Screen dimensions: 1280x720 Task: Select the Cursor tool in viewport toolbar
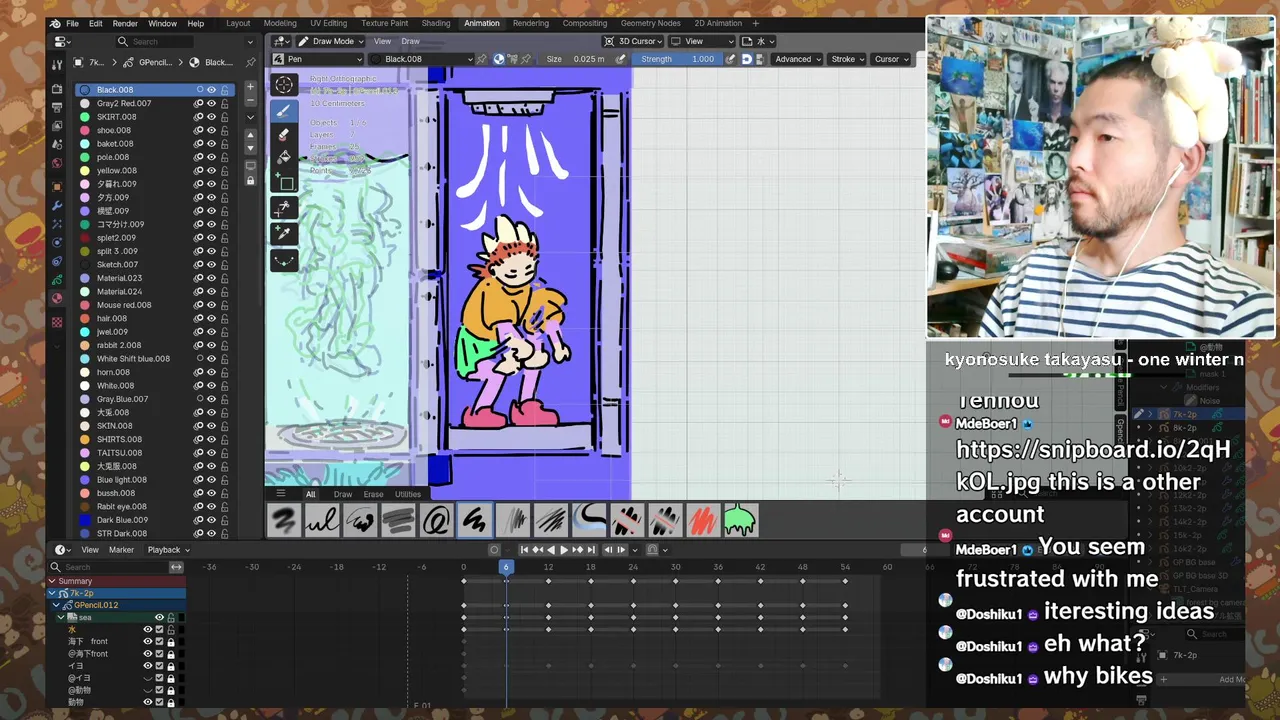point(284,85)
